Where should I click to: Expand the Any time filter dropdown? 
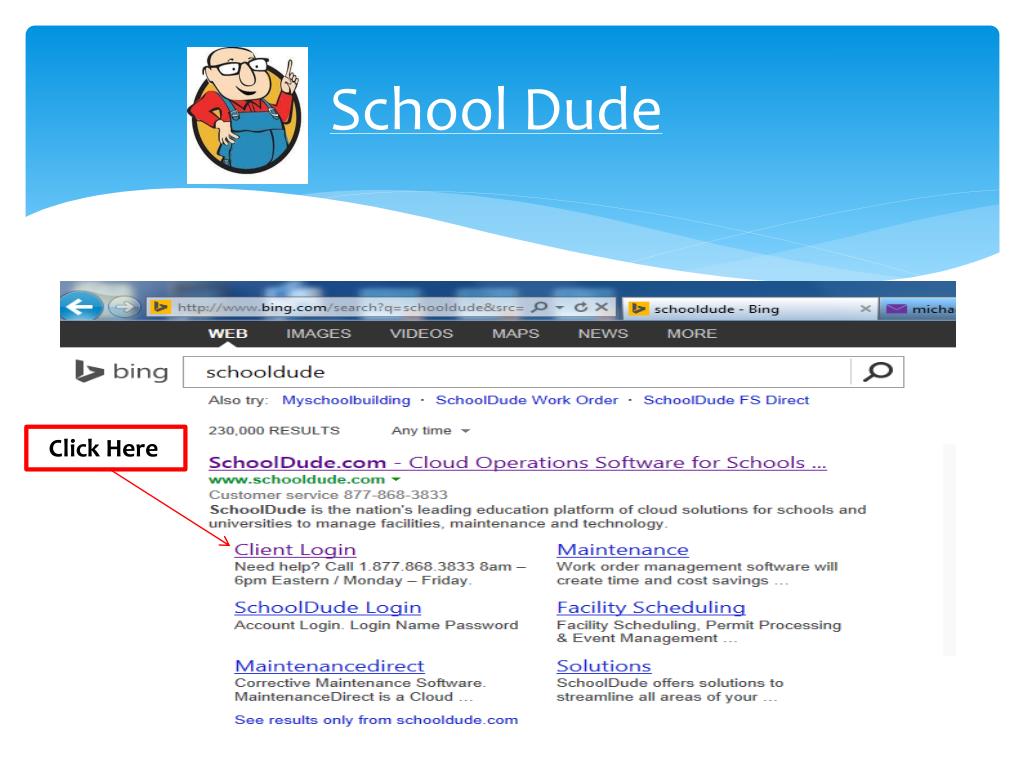(430, 430)
